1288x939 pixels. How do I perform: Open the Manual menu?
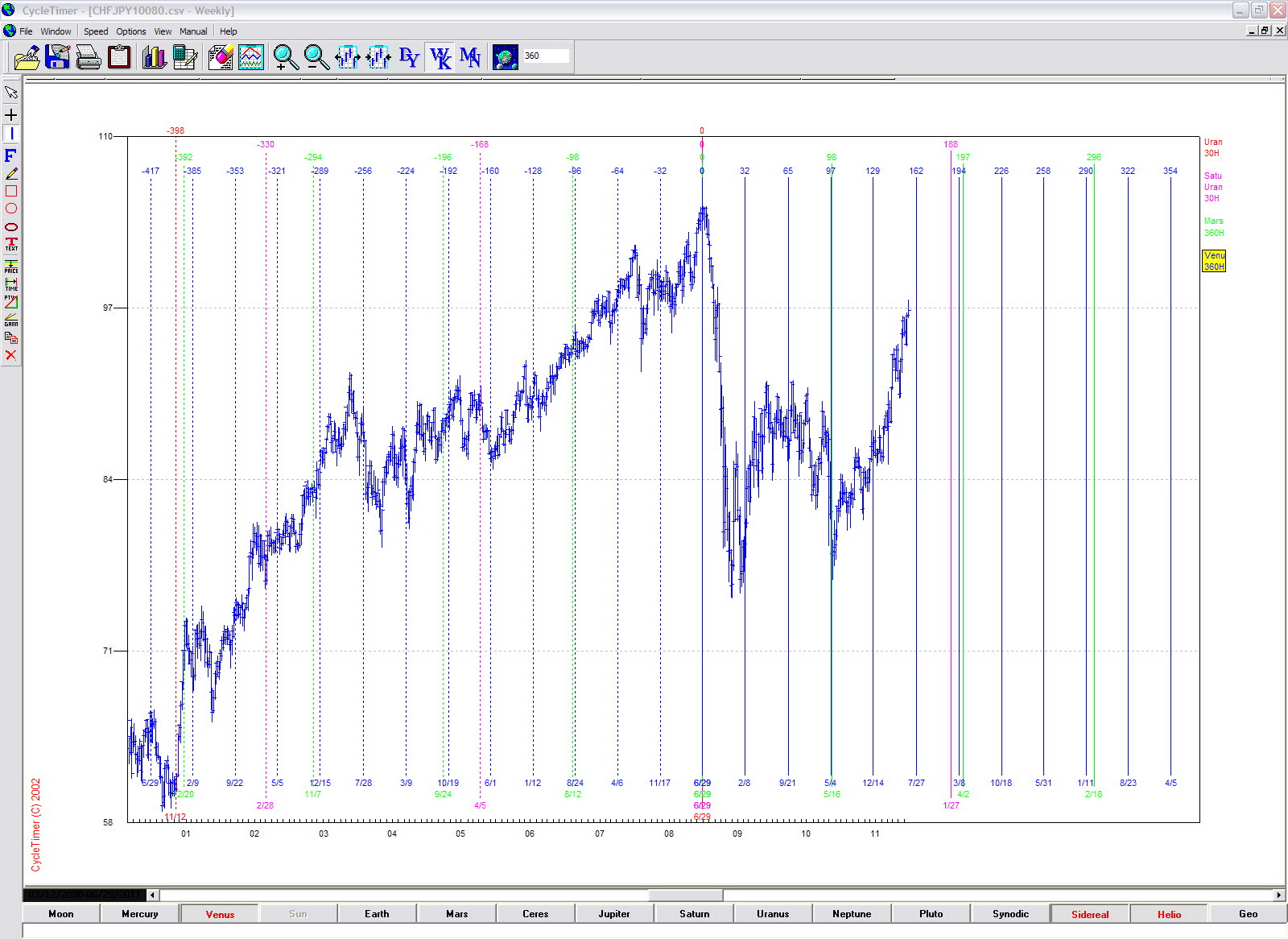193,31
